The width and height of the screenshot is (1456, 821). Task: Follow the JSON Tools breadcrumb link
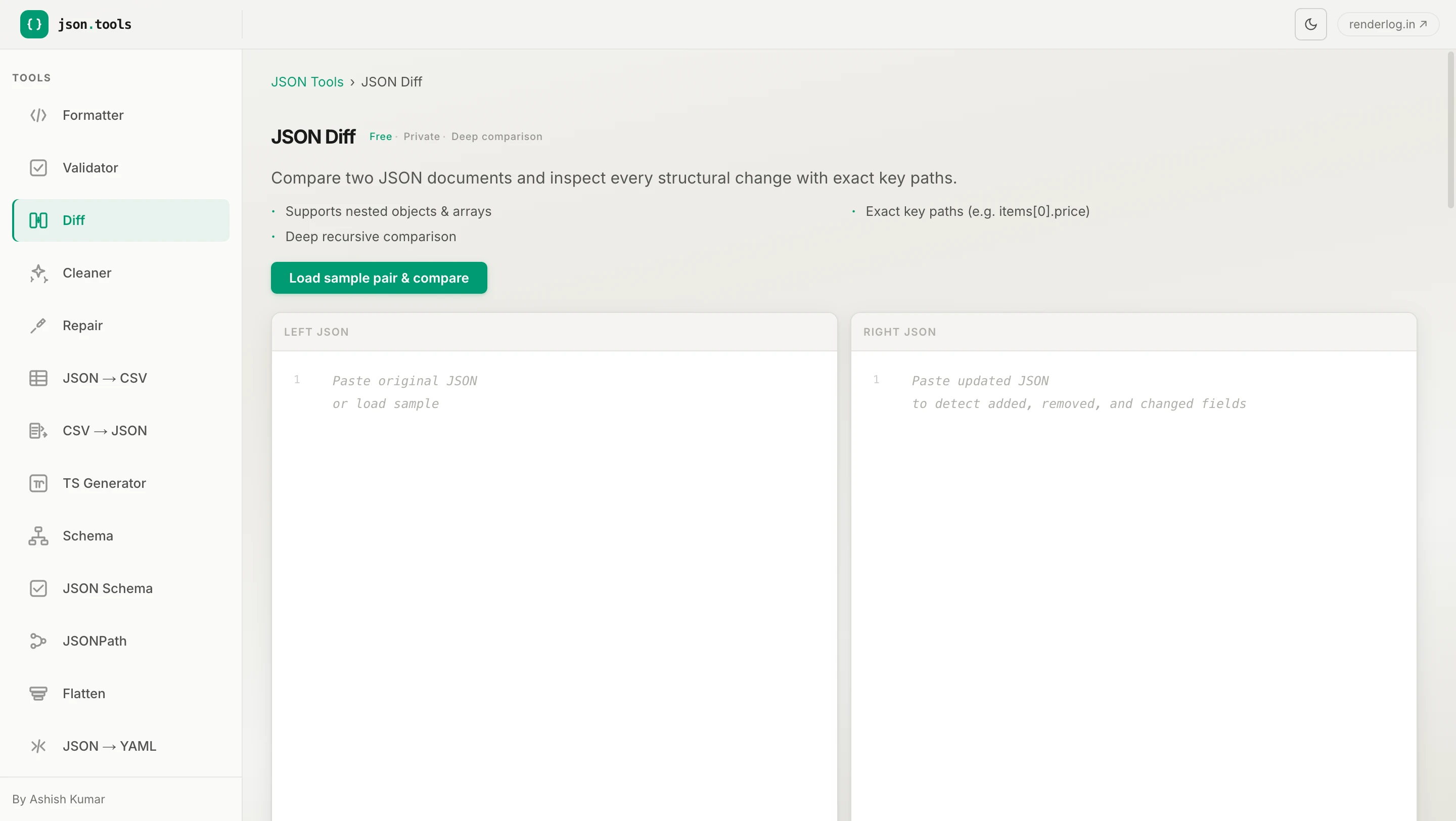(x=307, y=82)
